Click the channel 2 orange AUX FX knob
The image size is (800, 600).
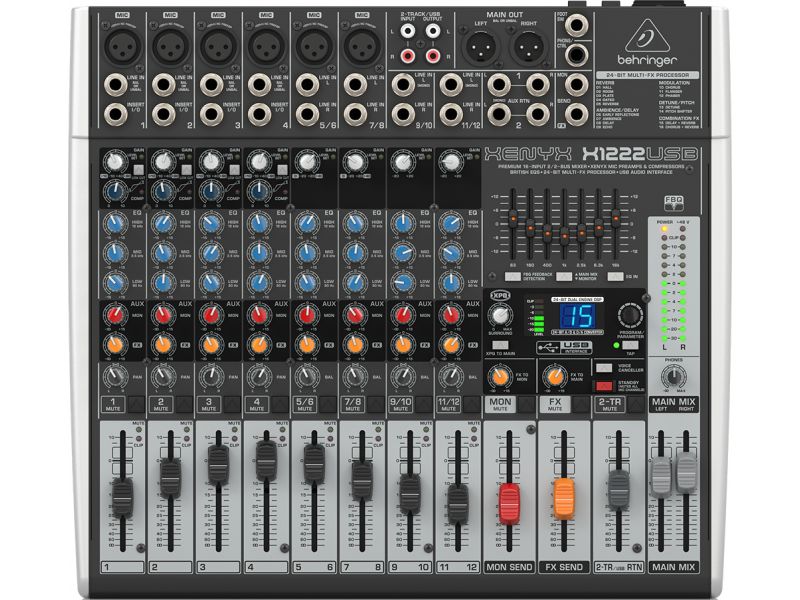coord(163,344)
